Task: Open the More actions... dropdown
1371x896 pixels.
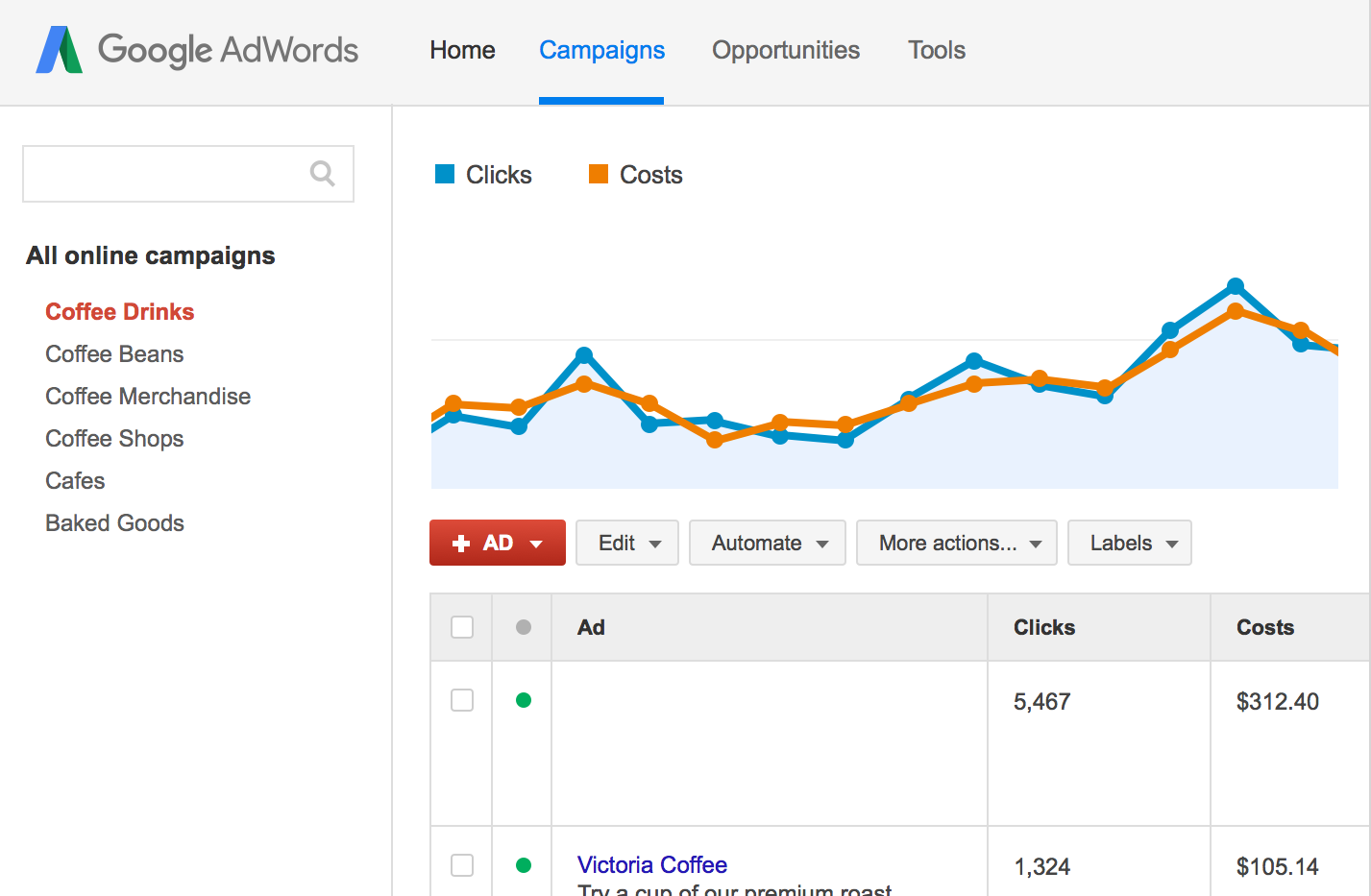Action: click(957, 543)
